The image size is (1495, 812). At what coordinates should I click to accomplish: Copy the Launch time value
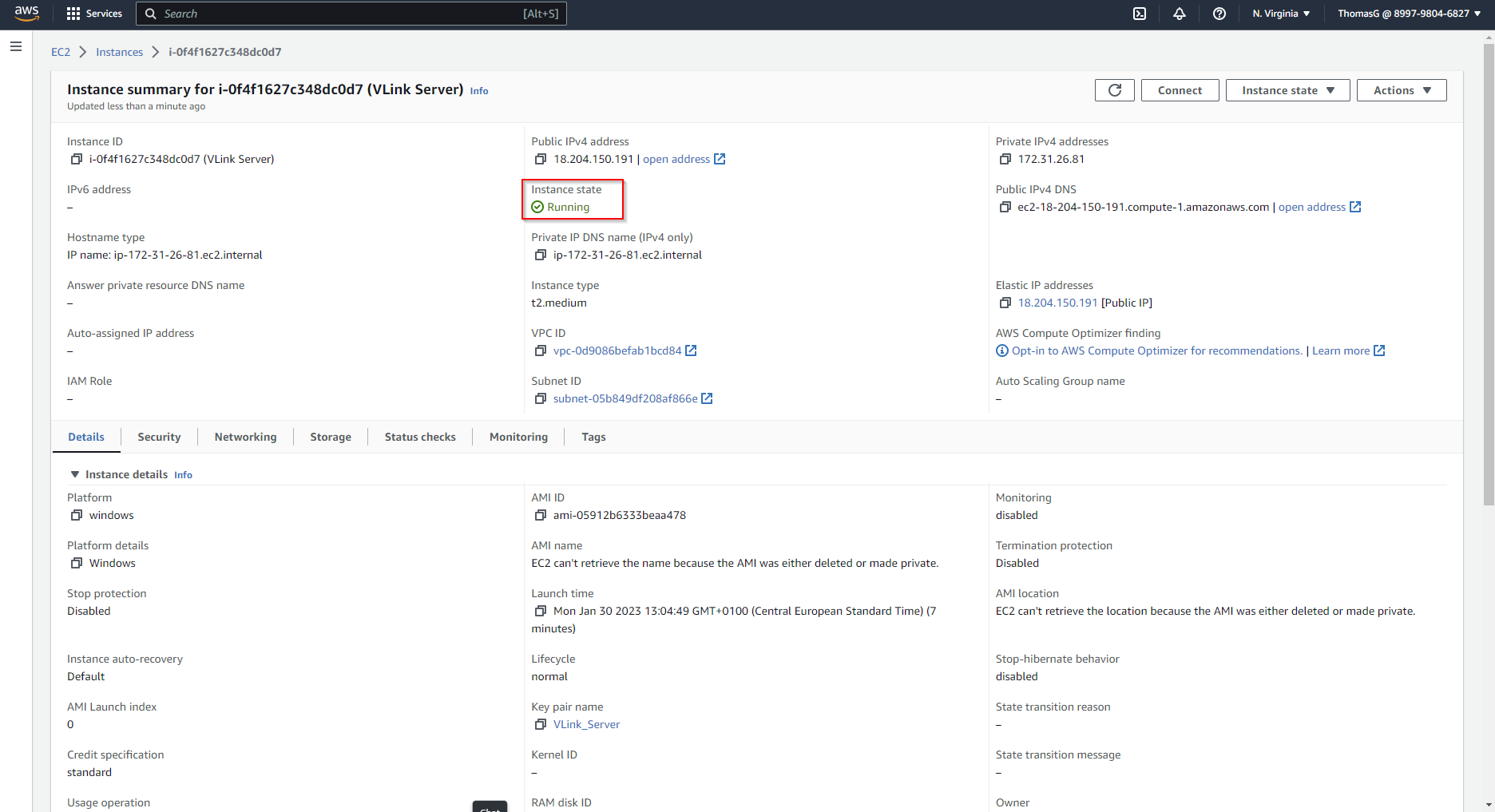coord(541,611)
